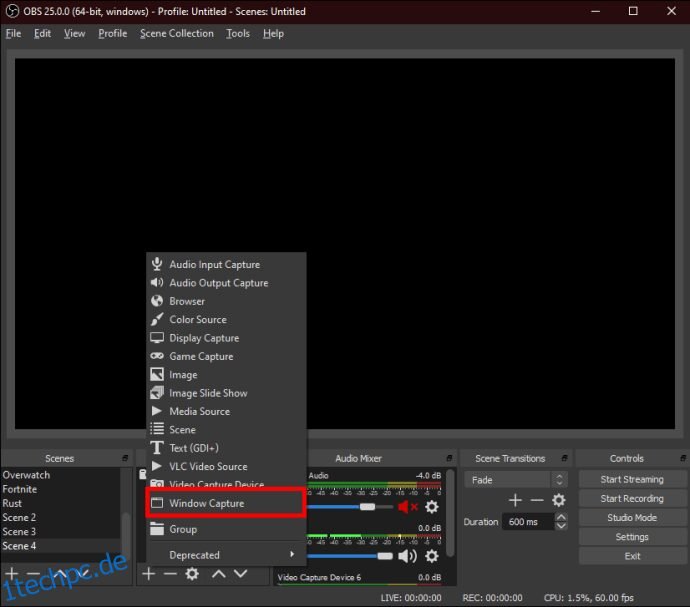Open gear settings for muted audio channel
The image size is (690, 607).
coord(432,507)
